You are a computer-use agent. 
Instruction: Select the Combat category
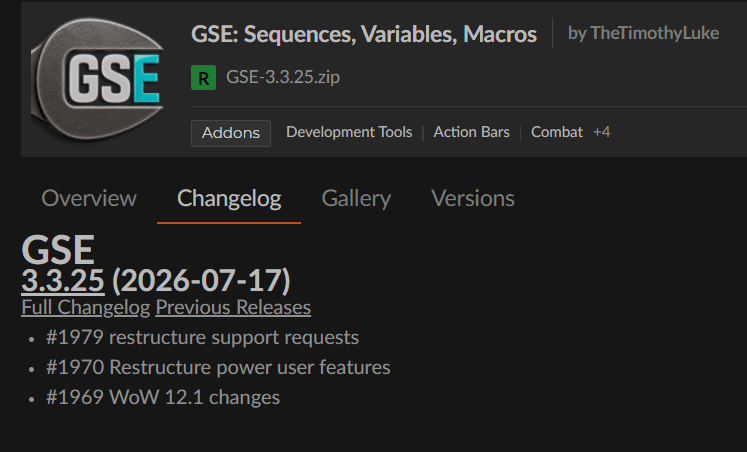pyautogui.click(x=557, y=132)
